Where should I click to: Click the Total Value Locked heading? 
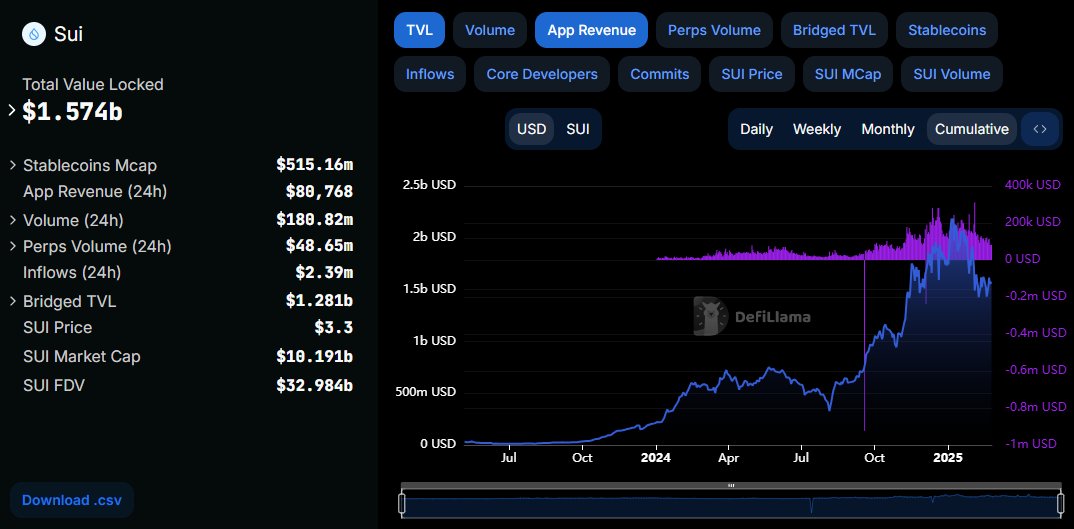[92, 84]
